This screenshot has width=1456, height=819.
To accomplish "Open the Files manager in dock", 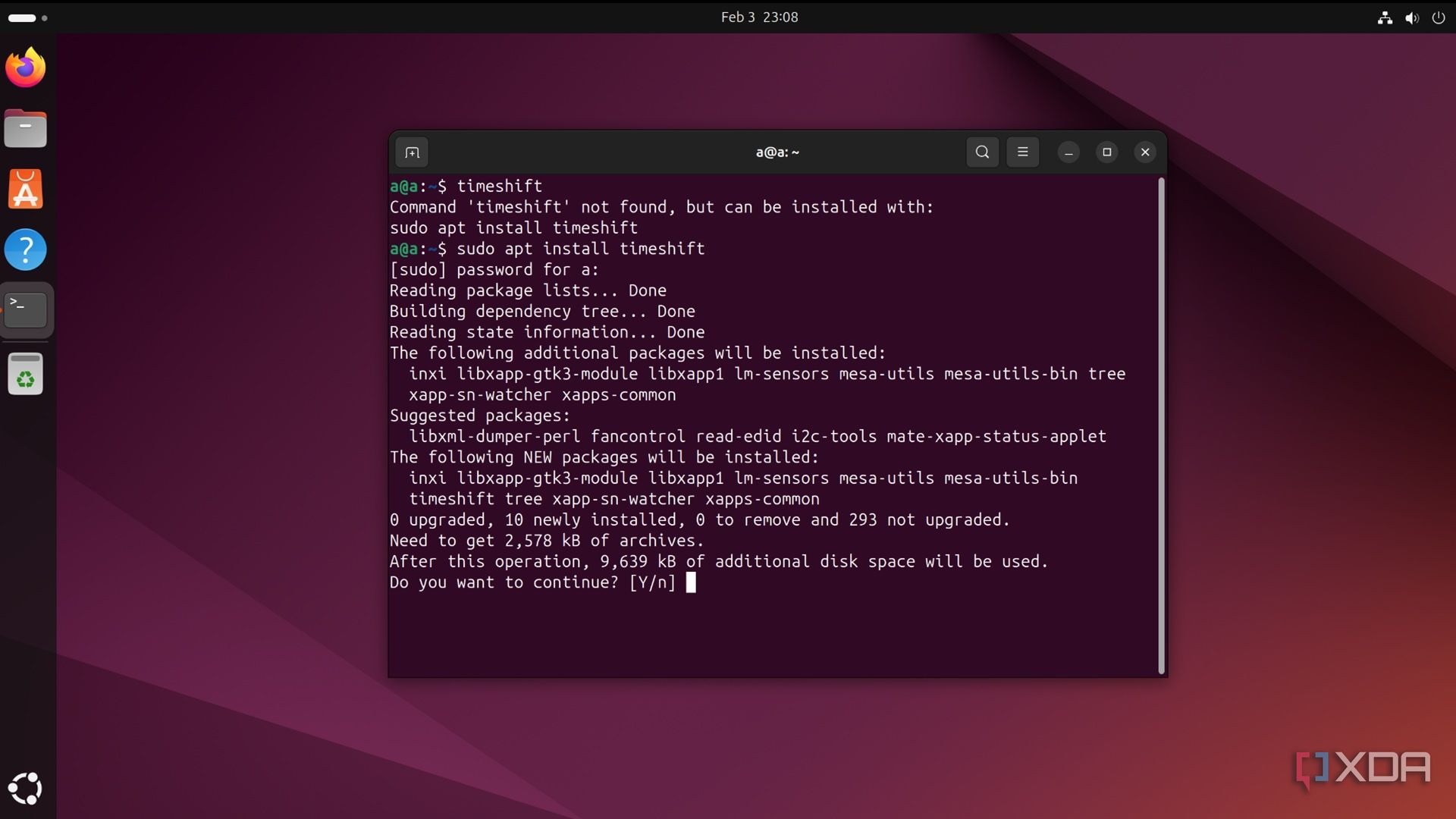I will [x=26, y=128].
